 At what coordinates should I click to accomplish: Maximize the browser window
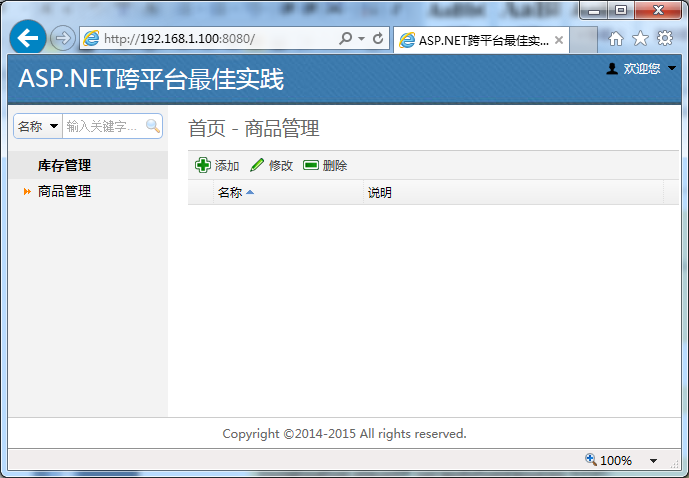[x=620, y=10]
